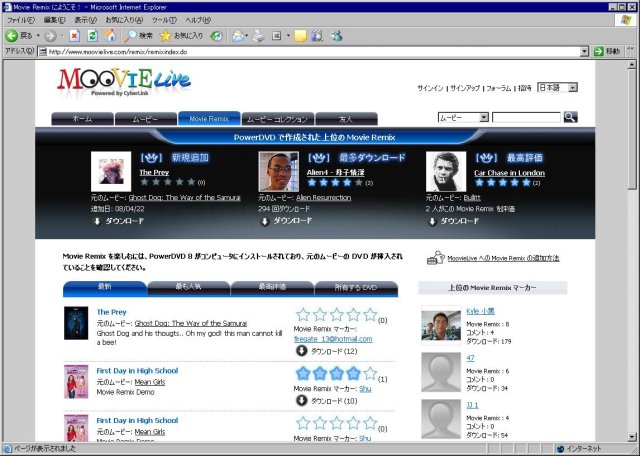640x456 pixels.
Task: Open the 編集(E) menu
Action: pos(54,20)
